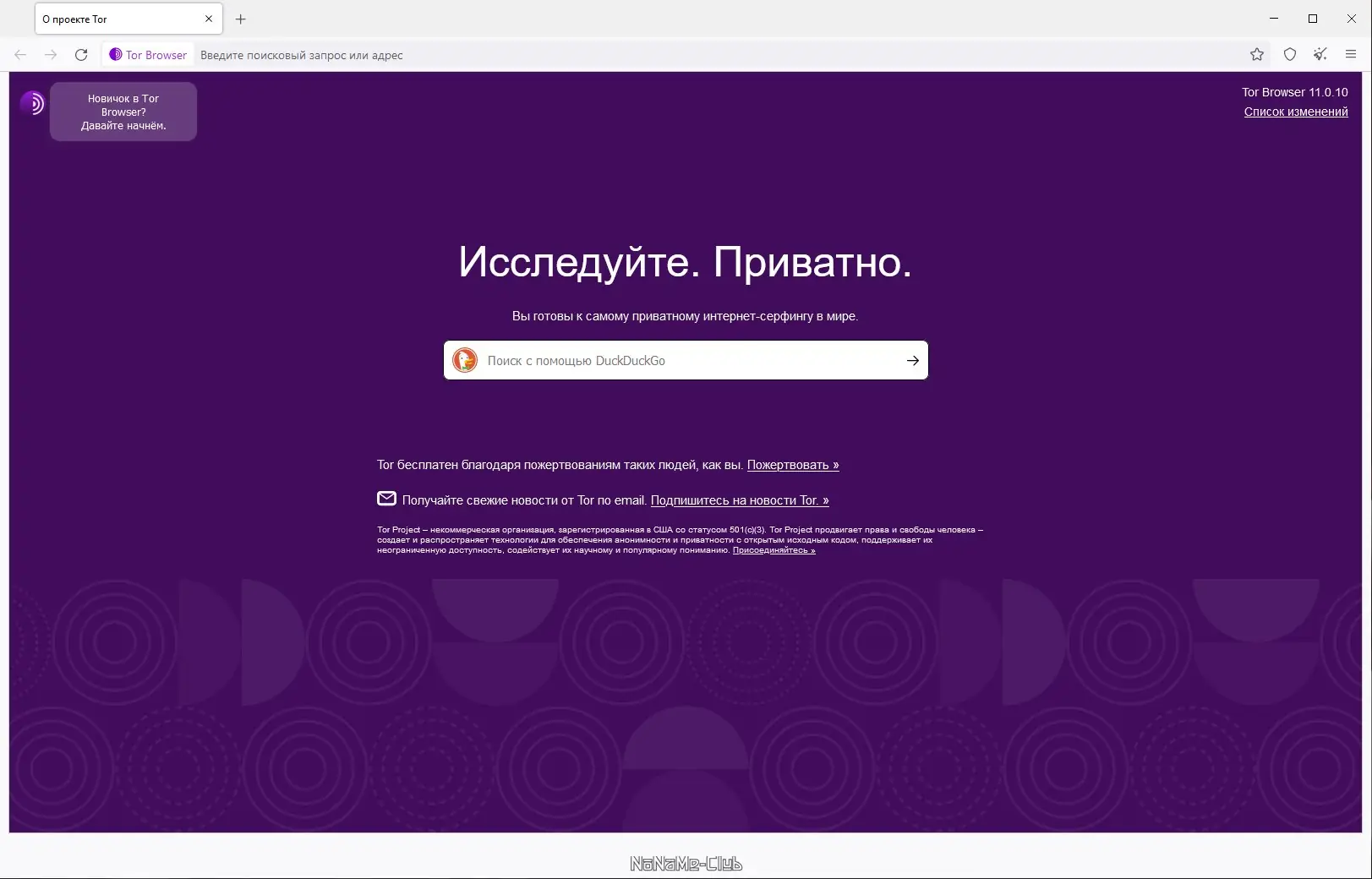Select the 'О проекте Tor' tab
Screen dimensions: 1372x879
(x=128, y=19)
